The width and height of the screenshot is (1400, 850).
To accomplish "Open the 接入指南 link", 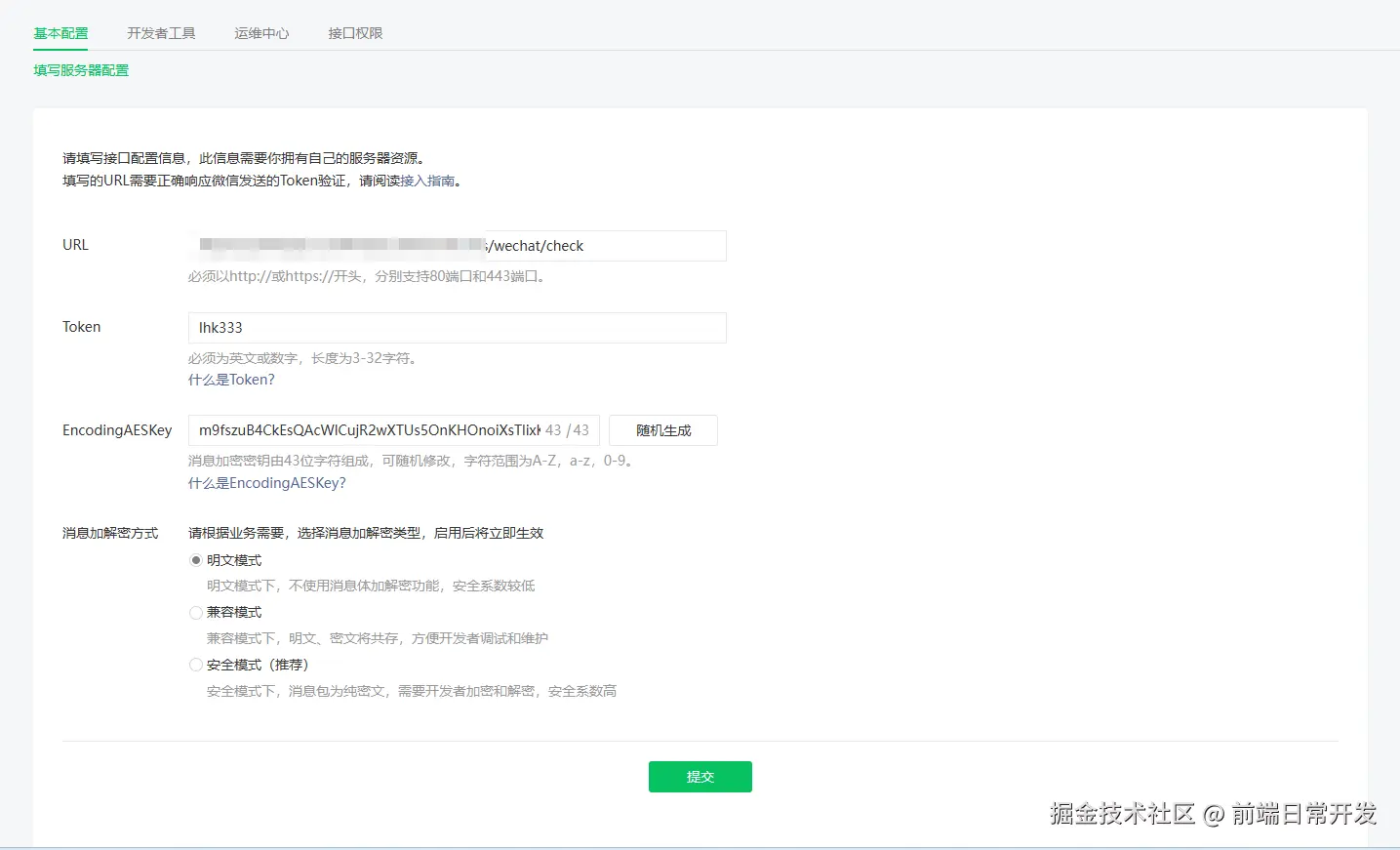I will click(427, 181).
